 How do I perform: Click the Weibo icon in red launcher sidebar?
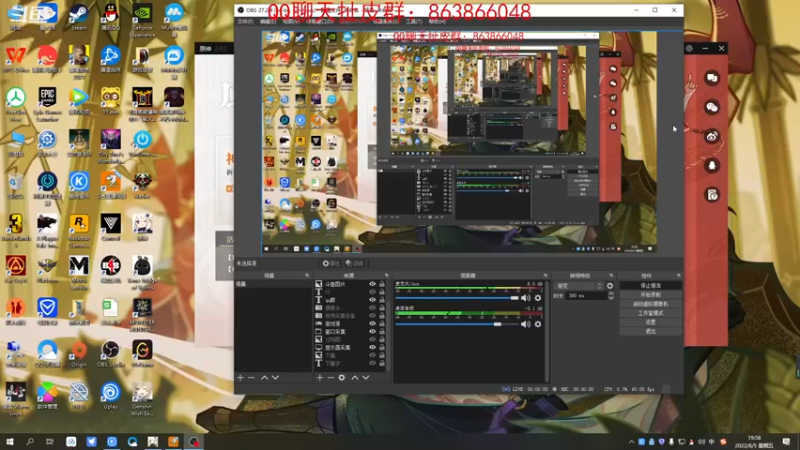[x=712, y=136]
